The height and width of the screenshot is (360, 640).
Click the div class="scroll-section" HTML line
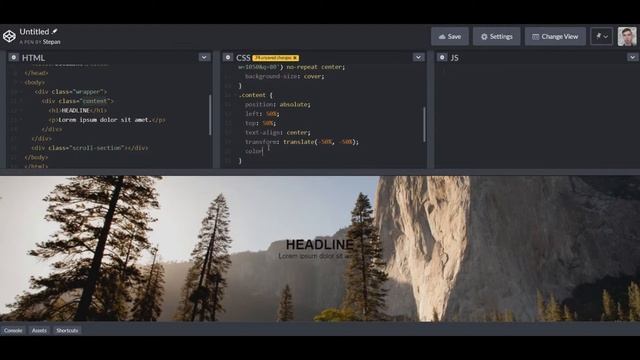pyautogui.click(x=90, y=148)
